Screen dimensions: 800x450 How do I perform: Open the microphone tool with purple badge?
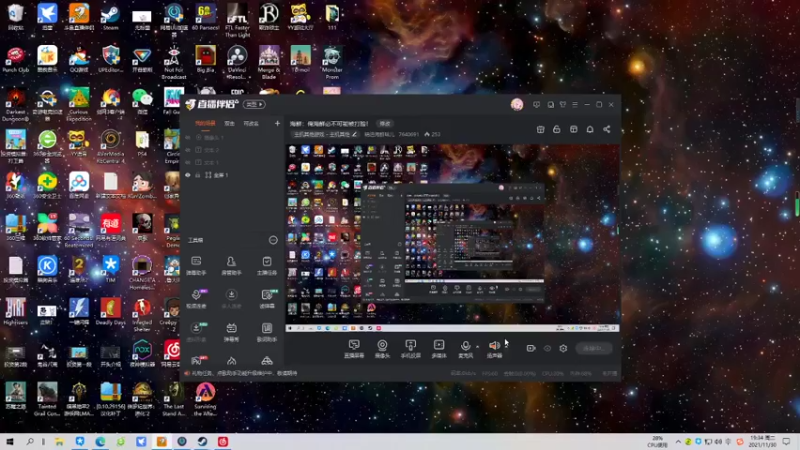196,299
